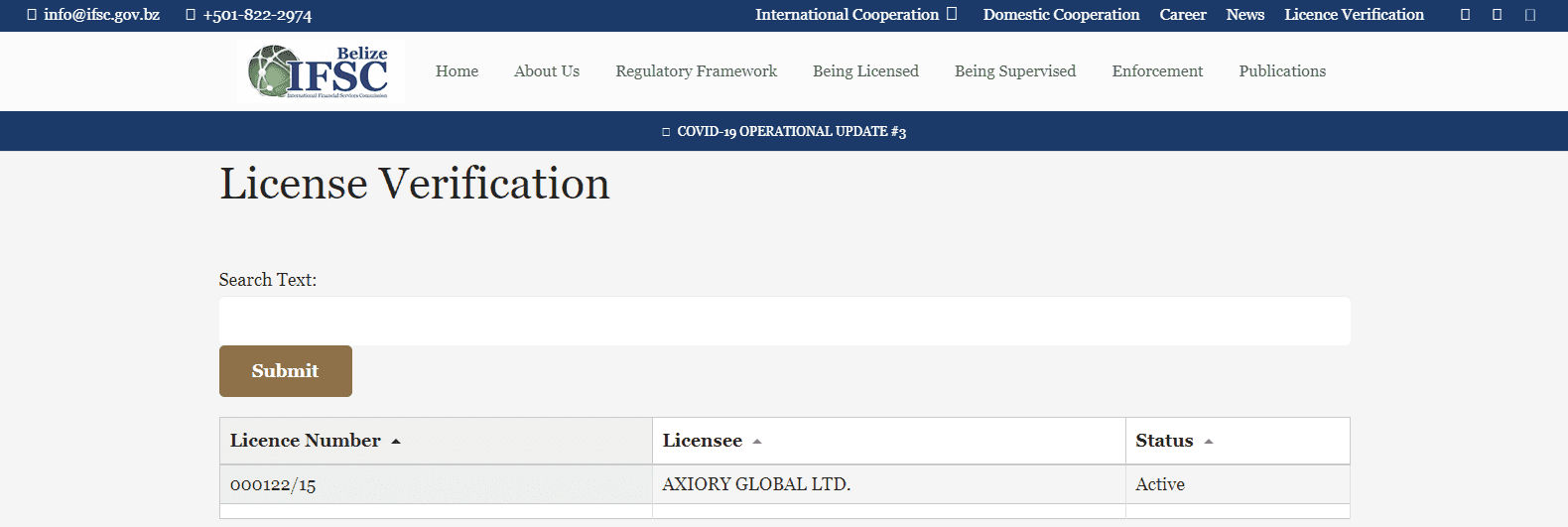The height and width of the screenshot is (527, 1568).
Task: Go to the Career page
Action: 1183,15
